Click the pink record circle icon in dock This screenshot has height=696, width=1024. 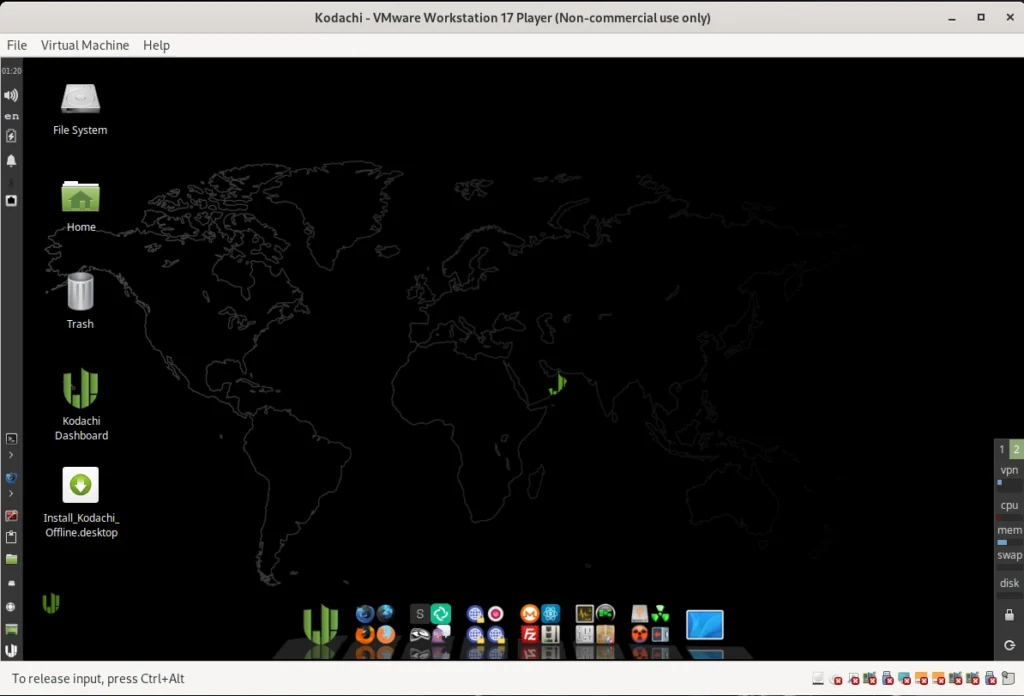(x=496, y=614)
